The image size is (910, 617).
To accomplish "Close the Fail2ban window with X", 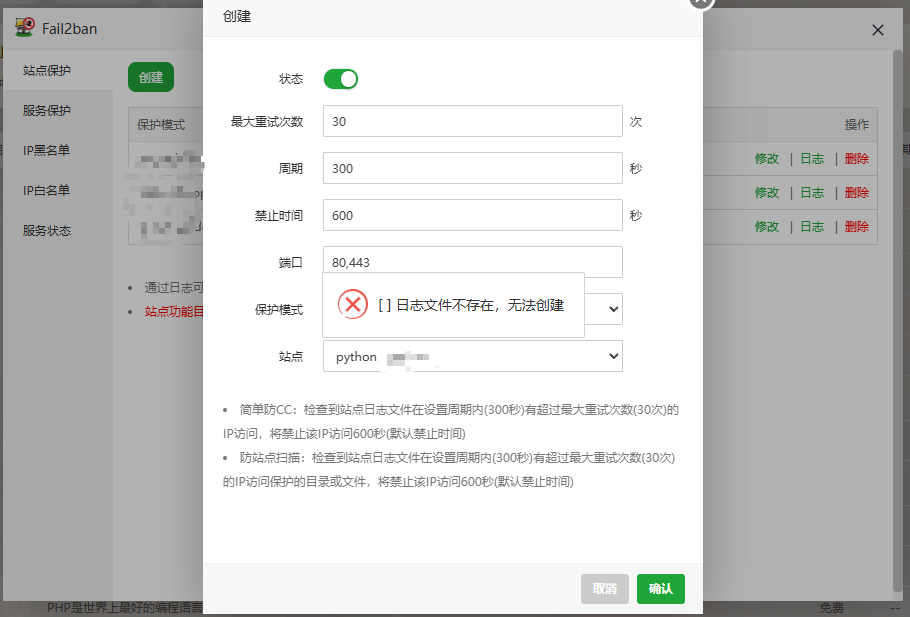I will [x=878, y=30].
